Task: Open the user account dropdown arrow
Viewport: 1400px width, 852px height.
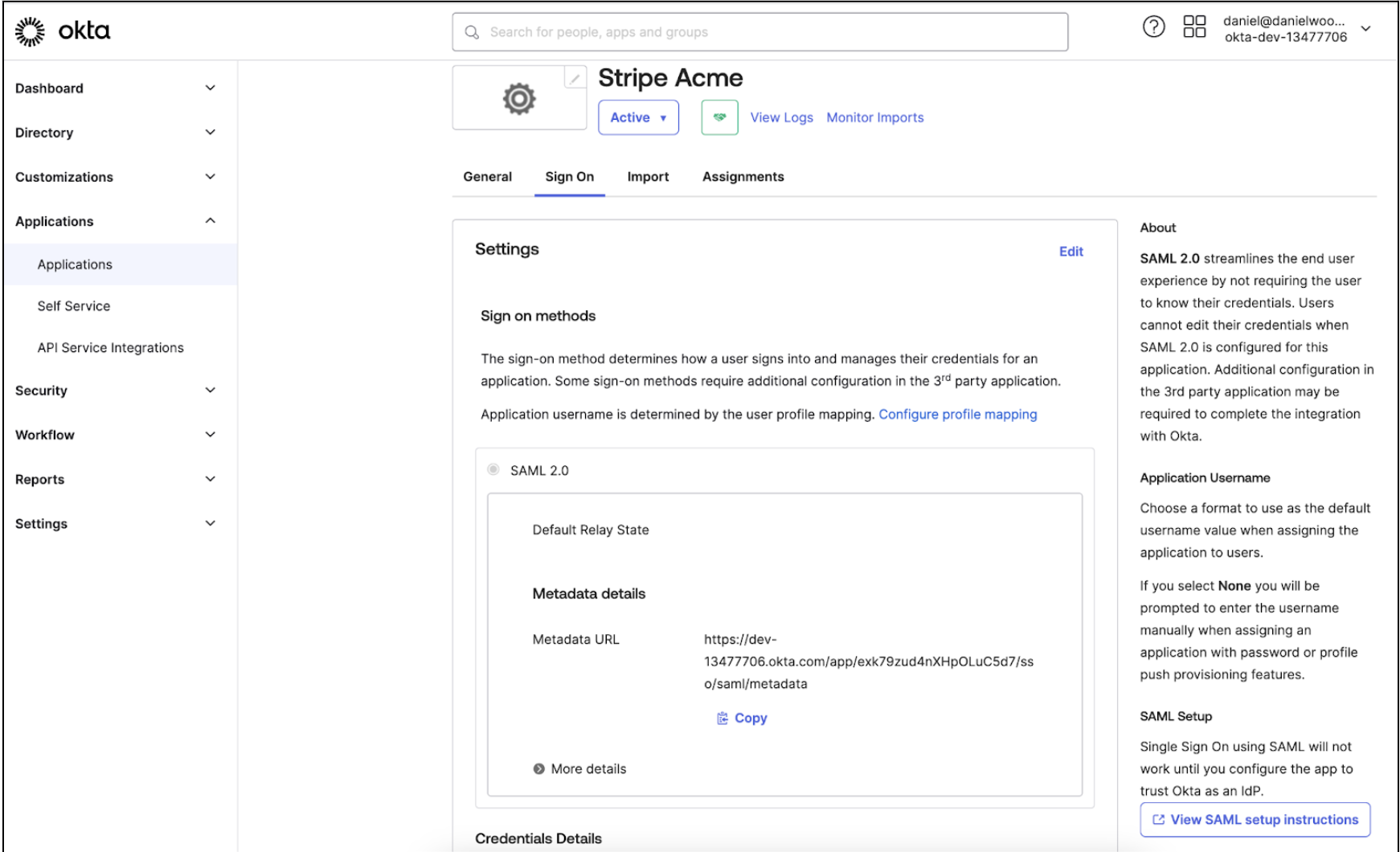Action: coord(1365,29)
